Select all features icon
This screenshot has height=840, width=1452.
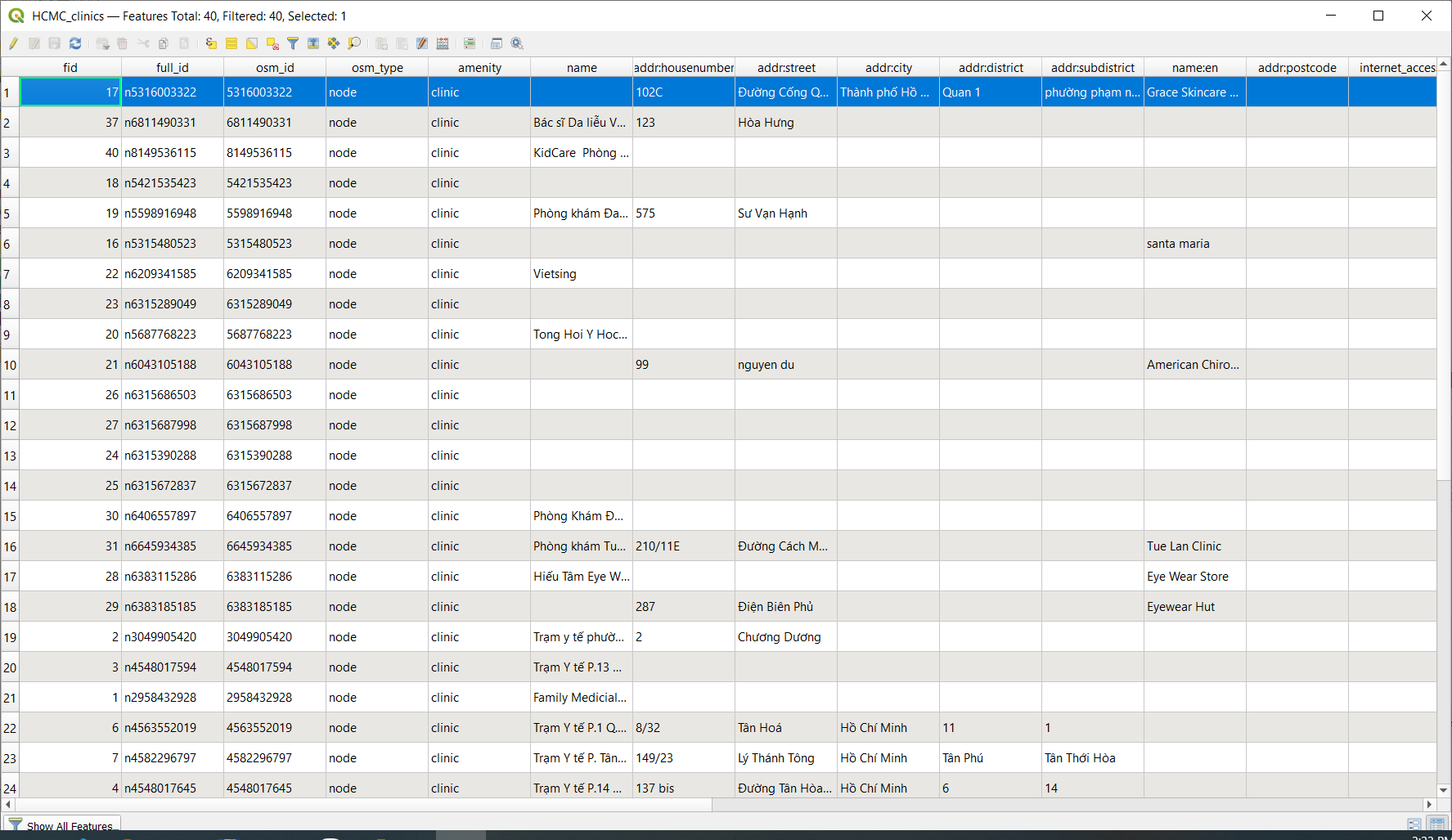click(232, 43)
